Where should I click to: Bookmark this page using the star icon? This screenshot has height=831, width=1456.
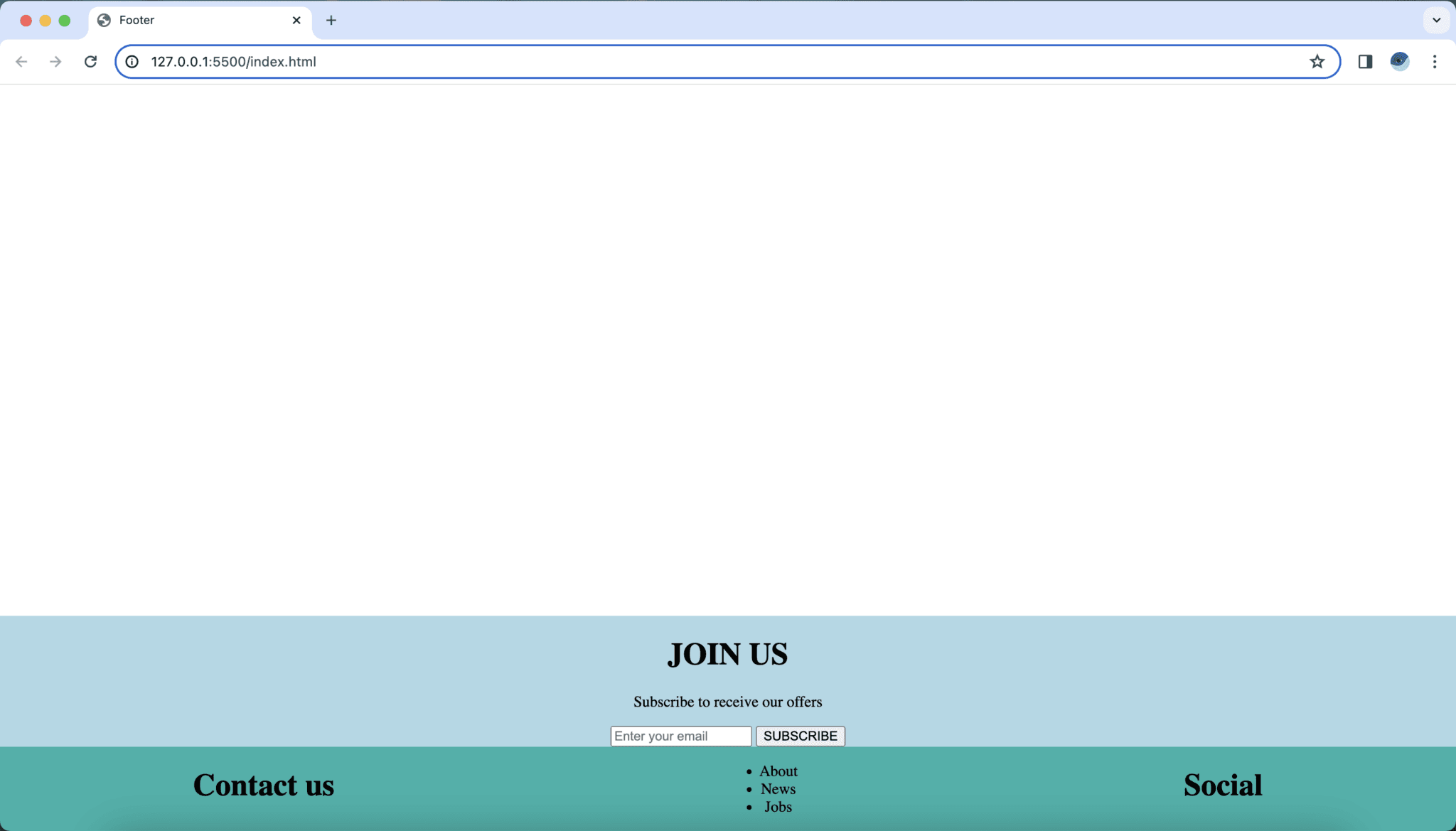1318,61
